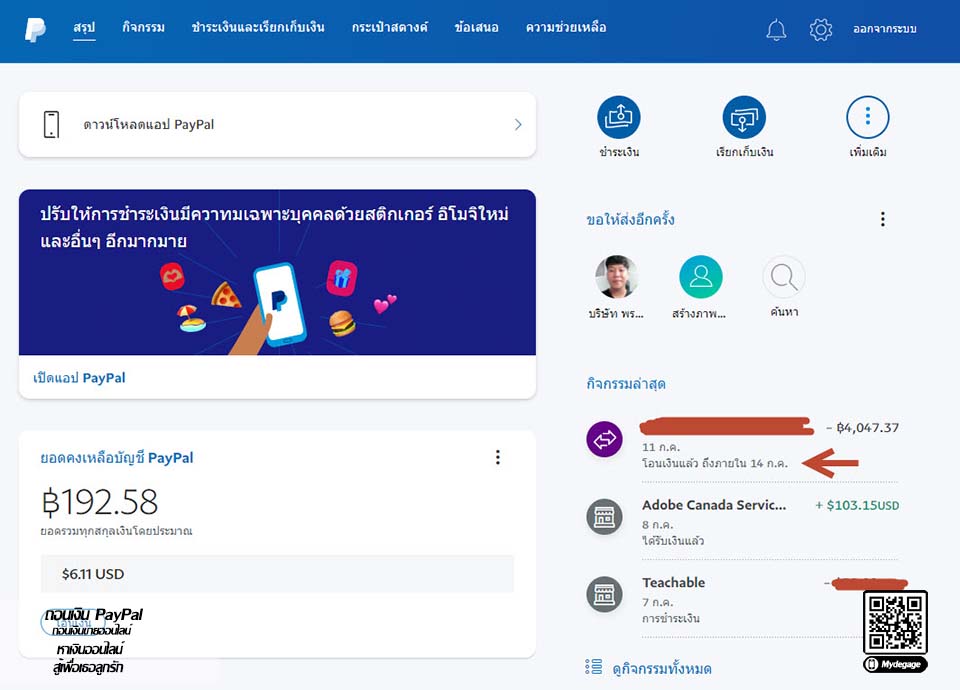
Task: Click the ขอให้ส่งอีกครั้ง heading link
Action: pyautogui.click(x=630, y=219)
